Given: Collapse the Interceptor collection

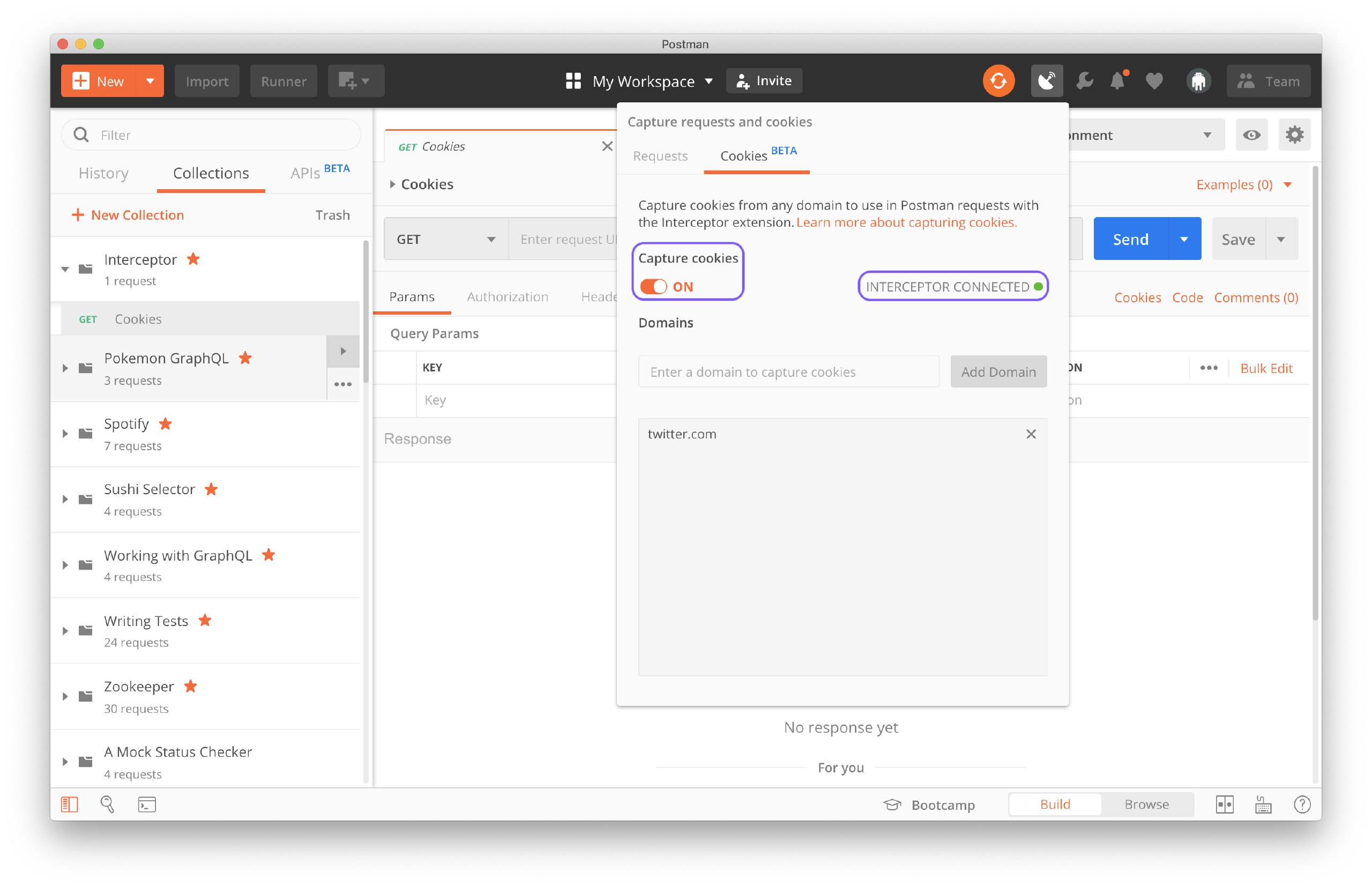Looking at the screenshot, I should [x=65, y=269].
